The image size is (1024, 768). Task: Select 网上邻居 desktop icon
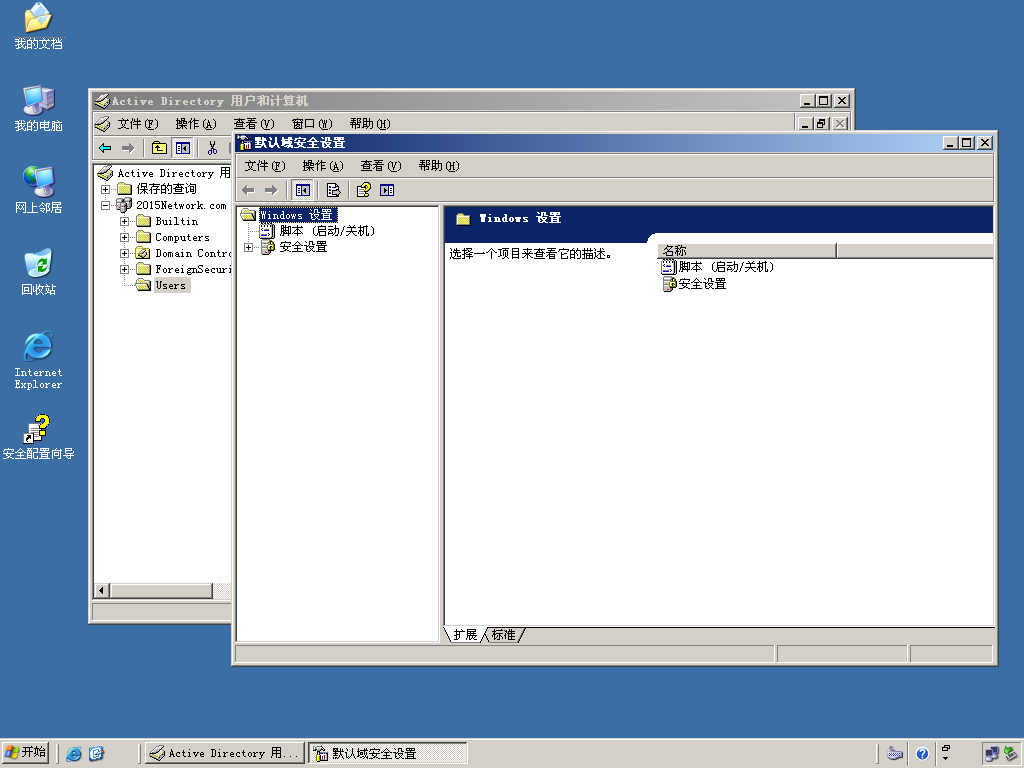tap(38, 190)
